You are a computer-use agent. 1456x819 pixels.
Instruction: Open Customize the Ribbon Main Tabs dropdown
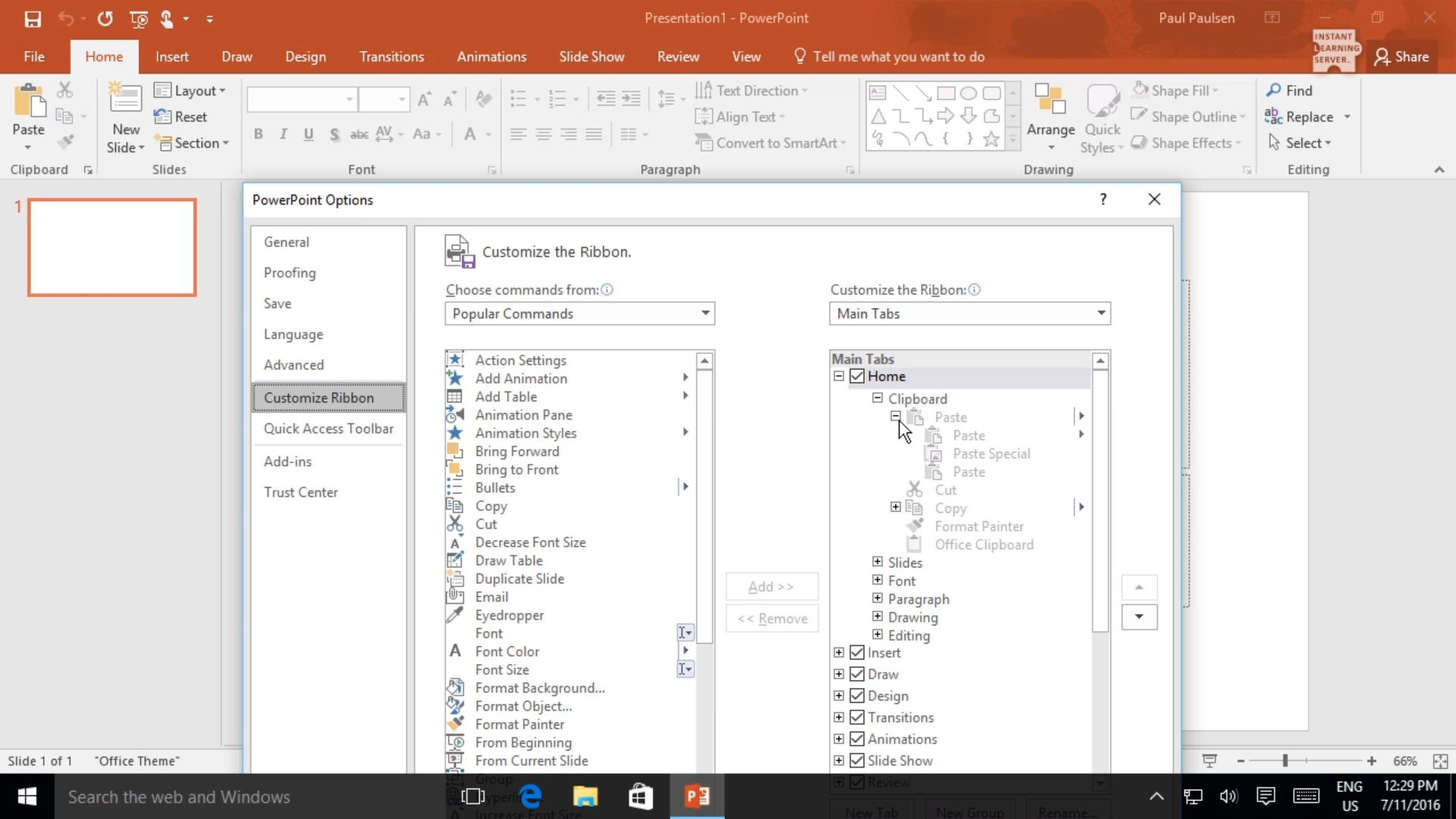coord(970,313)
